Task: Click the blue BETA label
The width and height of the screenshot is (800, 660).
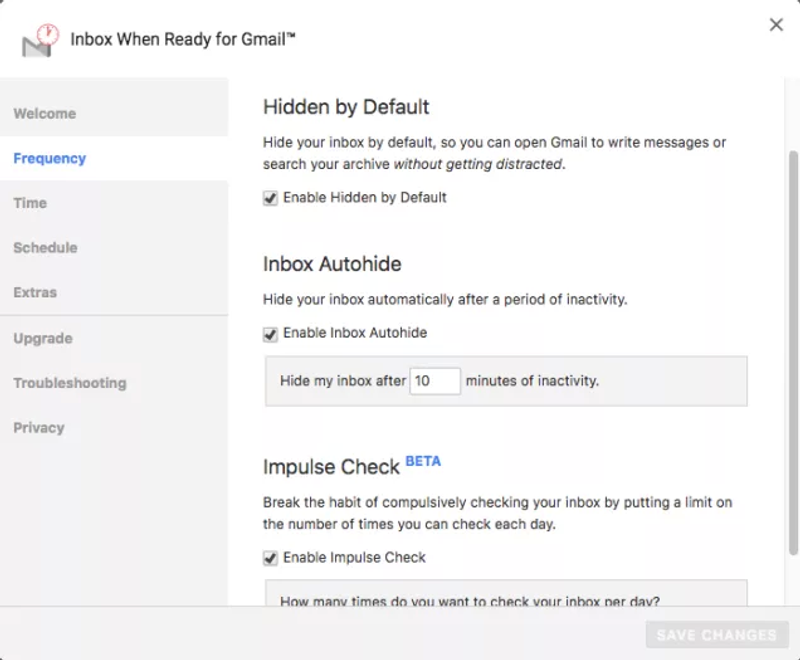Action: click(x=423, y=462)
